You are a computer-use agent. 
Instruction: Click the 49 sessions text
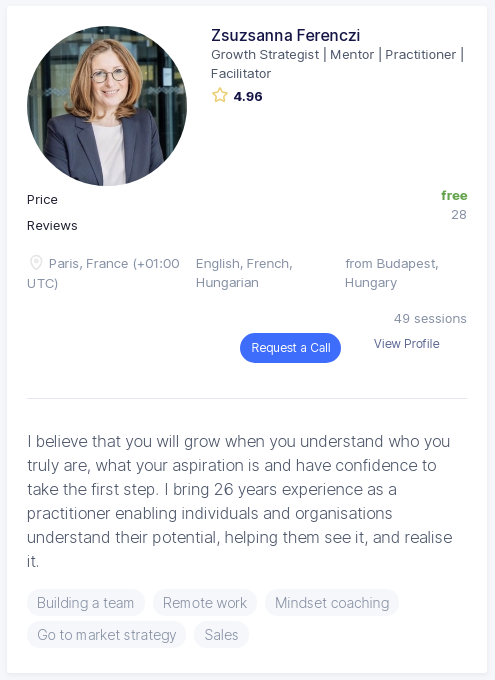point(430,319)
